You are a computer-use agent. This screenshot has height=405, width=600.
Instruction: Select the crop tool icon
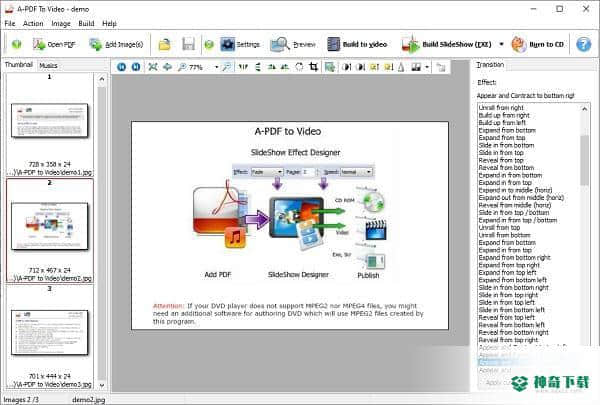point(313,67)
